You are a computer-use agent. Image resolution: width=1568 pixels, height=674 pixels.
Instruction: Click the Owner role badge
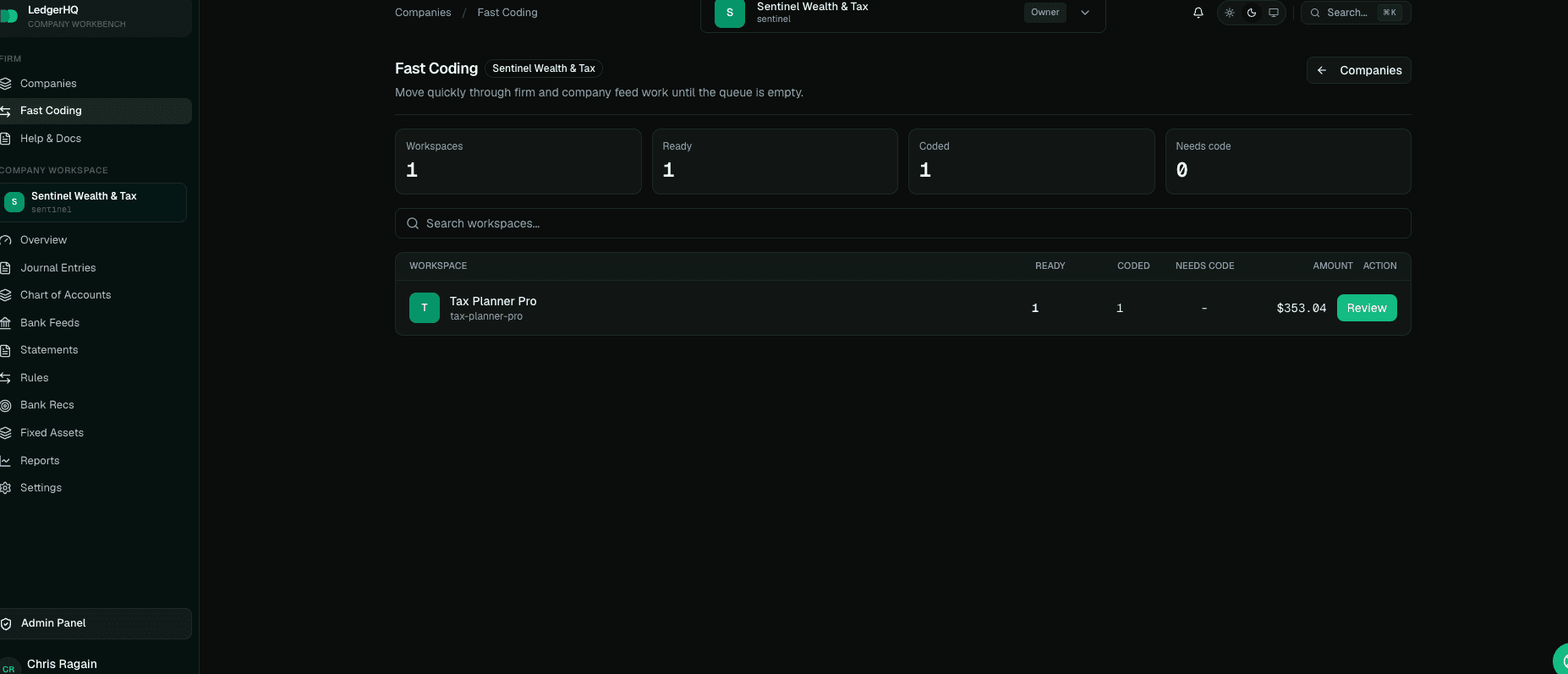point(1044,13)
